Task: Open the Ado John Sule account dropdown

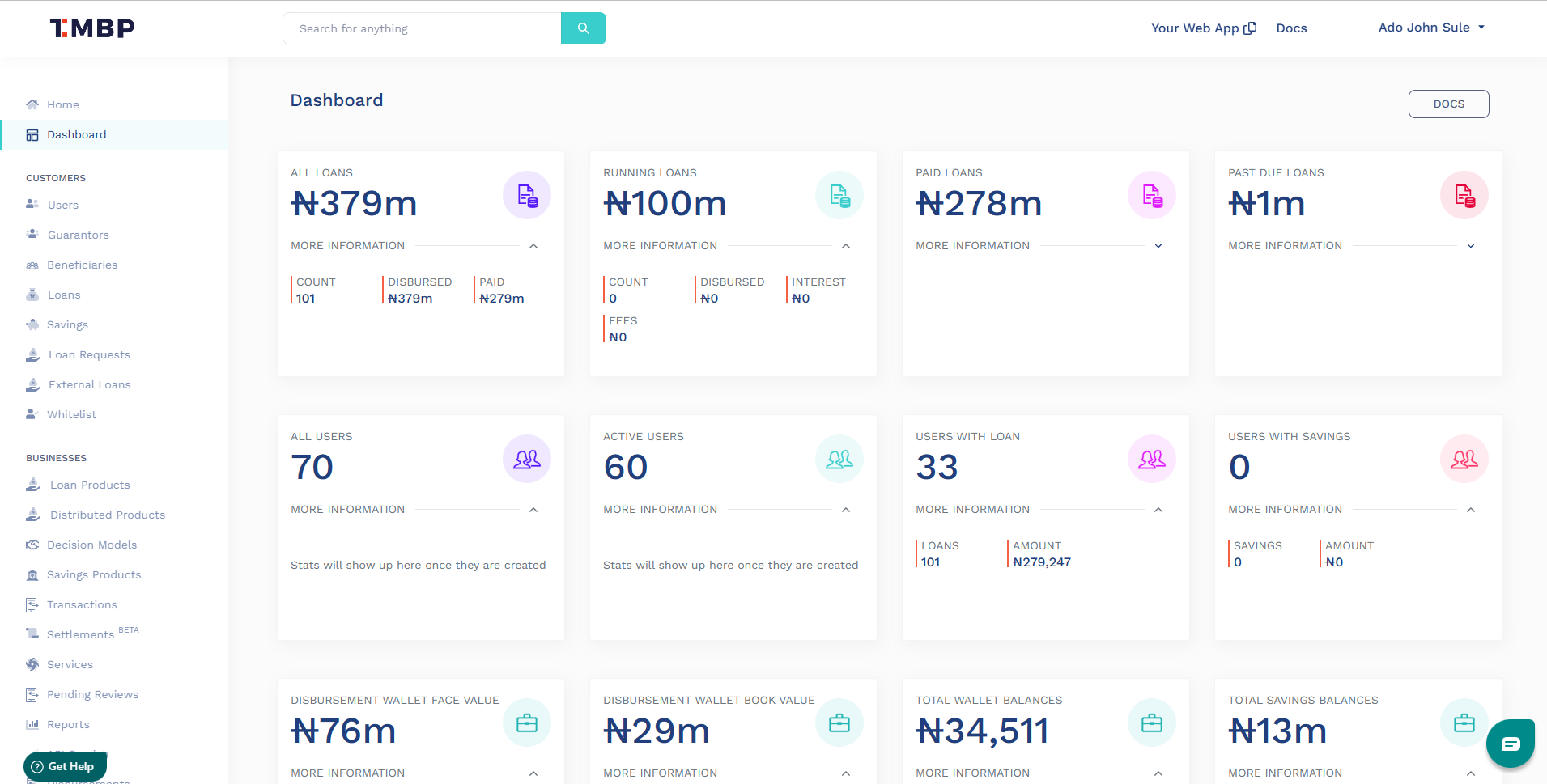Action: click(1430, 27)
